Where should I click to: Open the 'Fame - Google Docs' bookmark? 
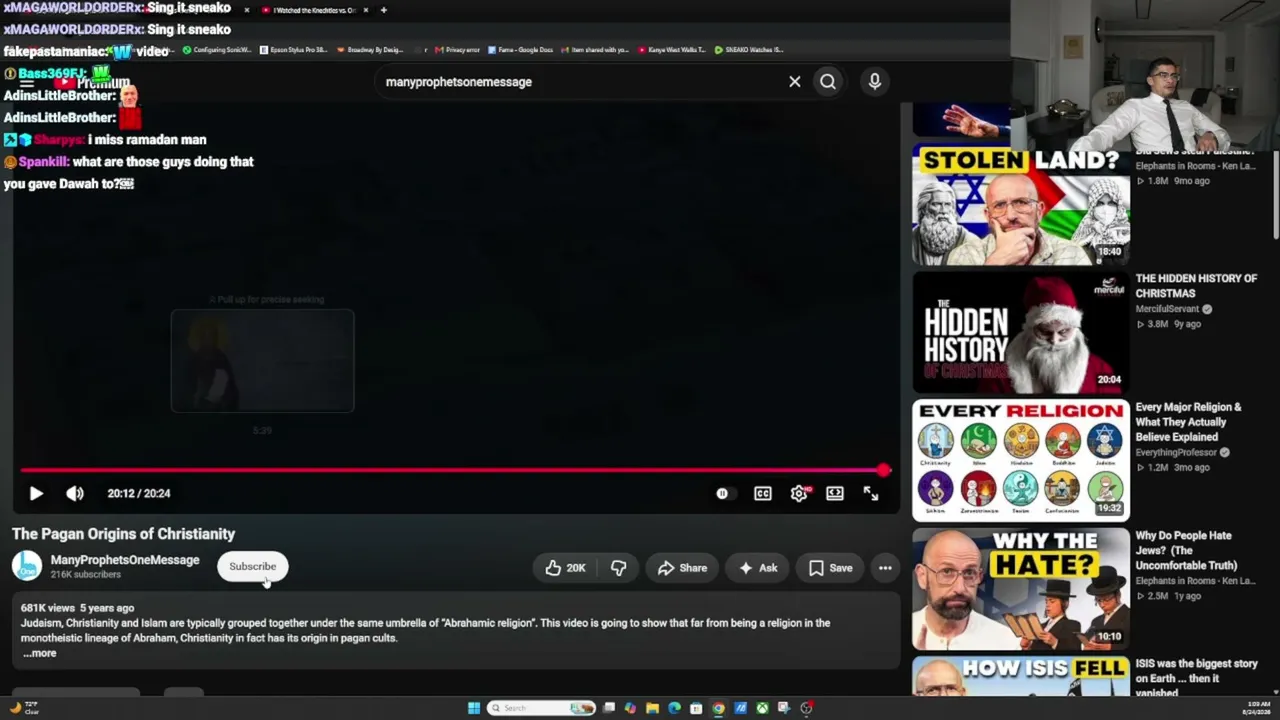[520, 49]
